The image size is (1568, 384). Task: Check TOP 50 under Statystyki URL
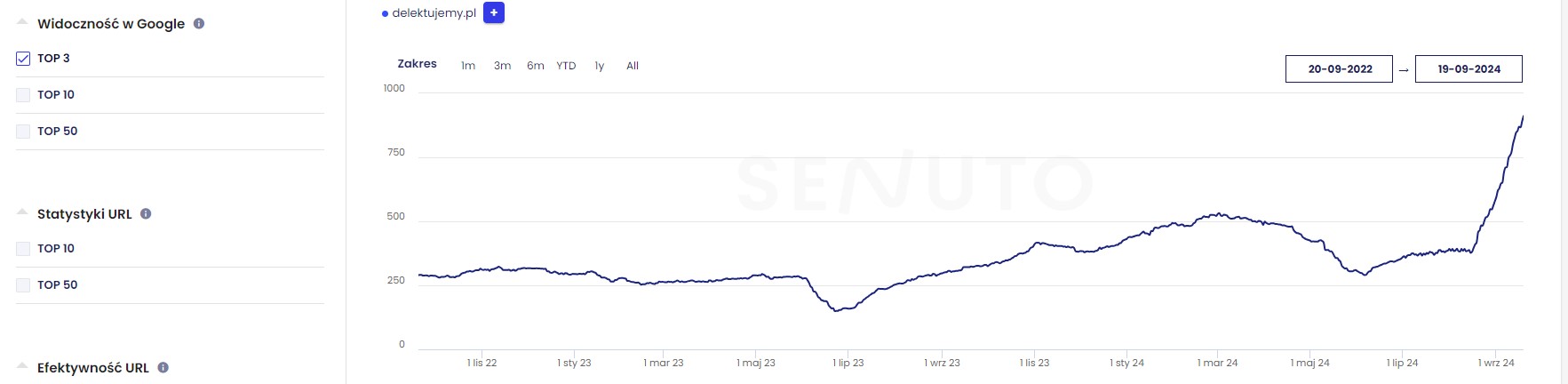point(23,285)
